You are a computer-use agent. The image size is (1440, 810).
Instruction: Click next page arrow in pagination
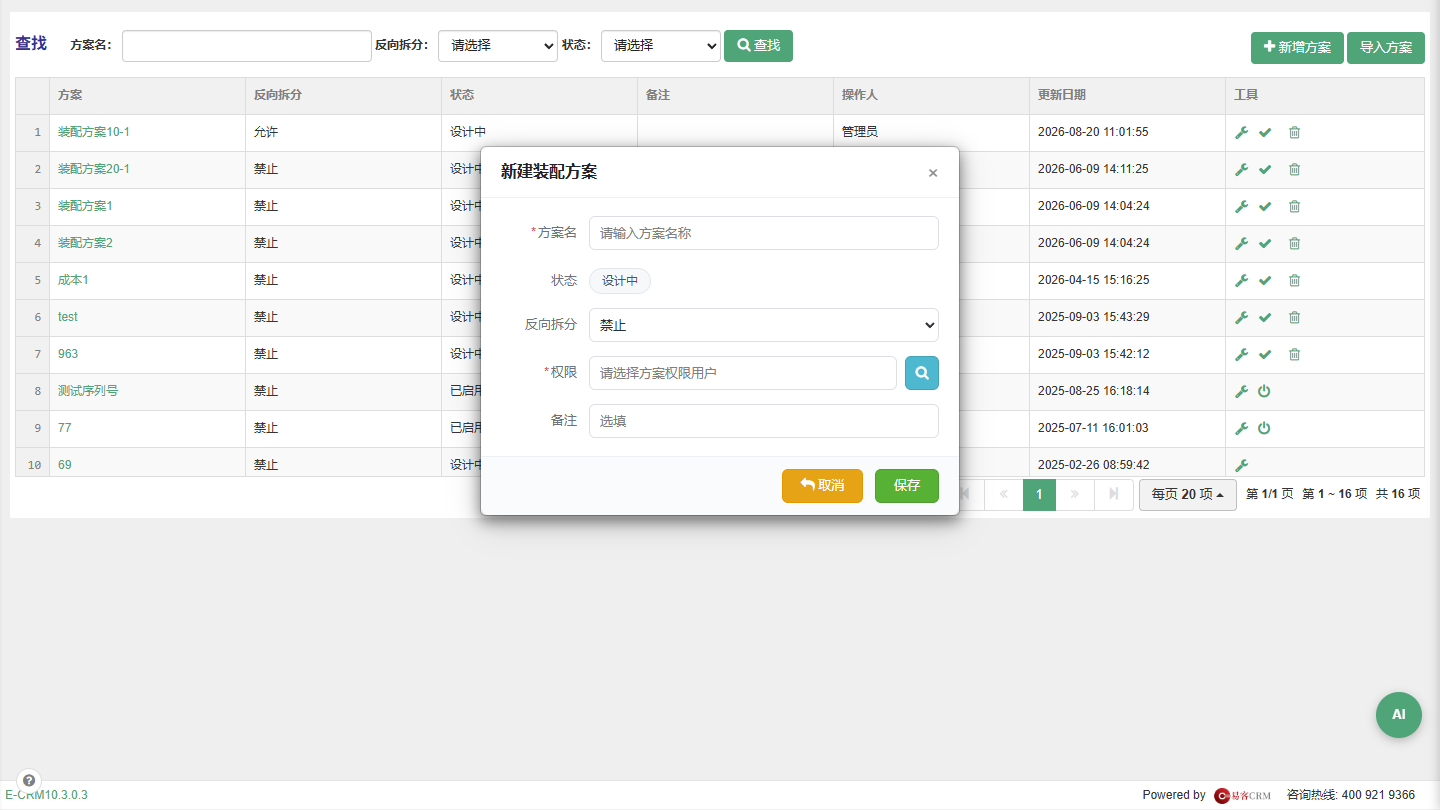click(1075, 495)
